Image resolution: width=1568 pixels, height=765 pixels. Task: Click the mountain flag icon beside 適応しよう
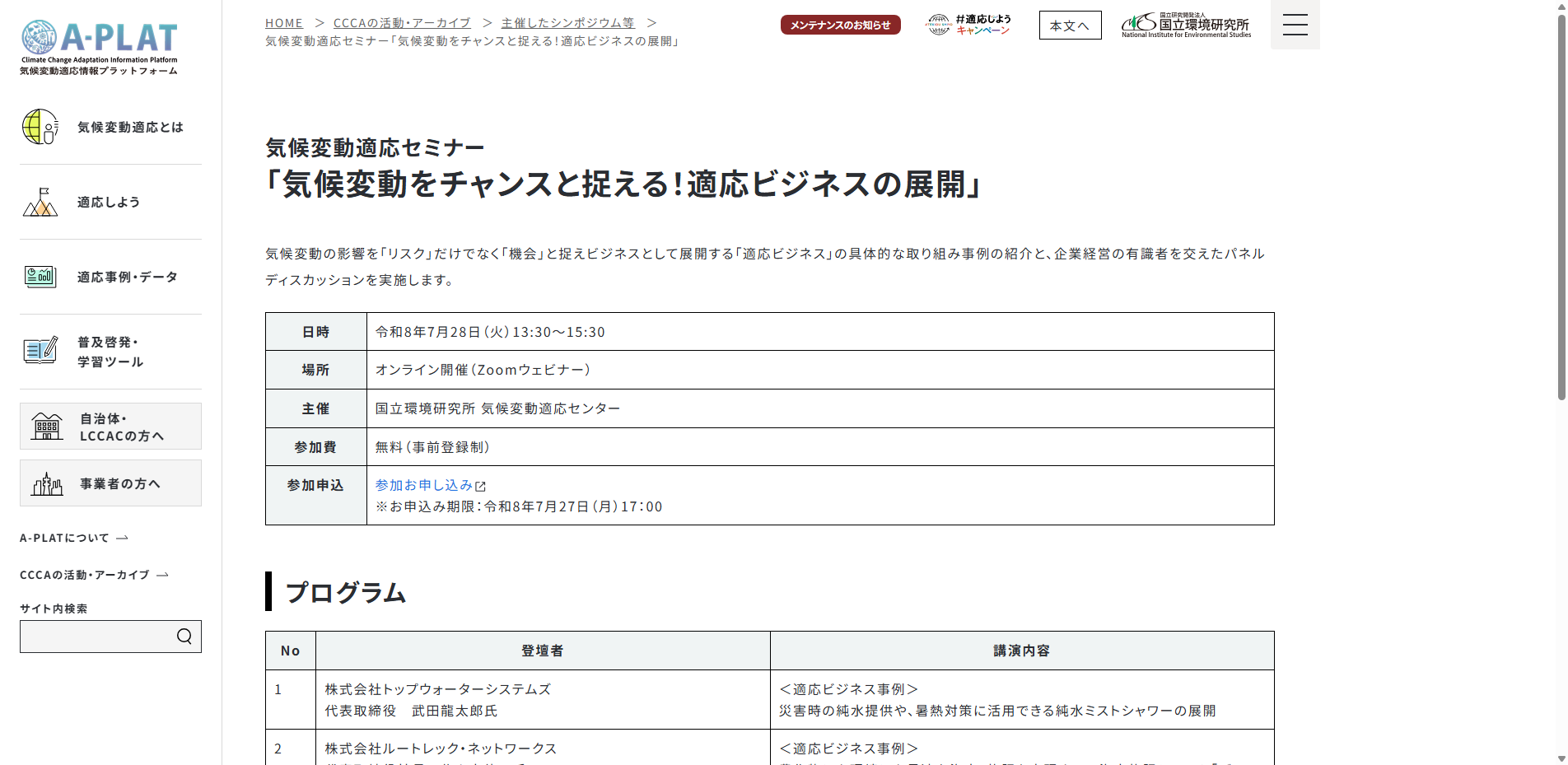(x=40, y=202)
